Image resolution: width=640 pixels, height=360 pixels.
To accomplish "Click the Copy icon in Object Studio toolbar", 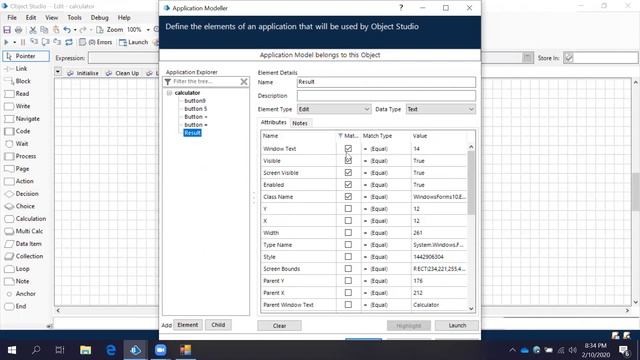I will (44, 30).
